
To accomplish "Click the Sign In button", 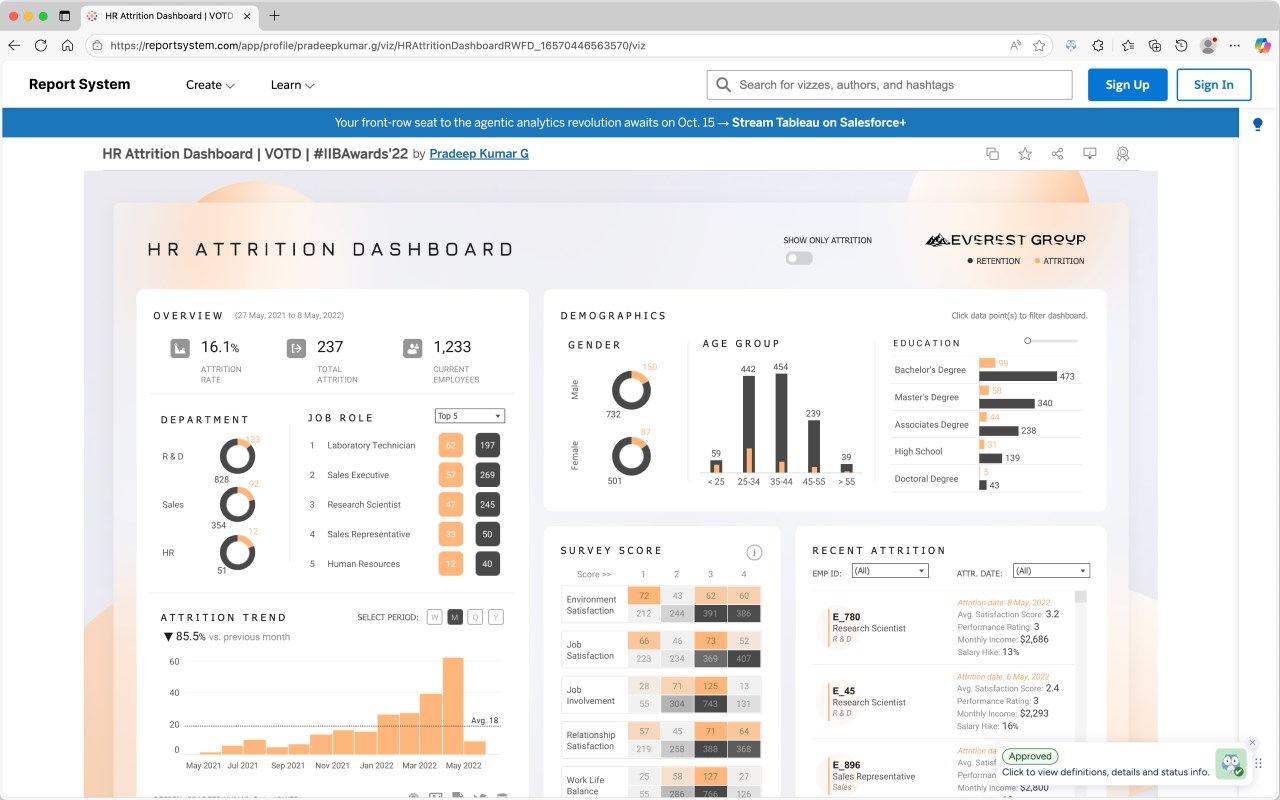I will tap(1214, 85).
